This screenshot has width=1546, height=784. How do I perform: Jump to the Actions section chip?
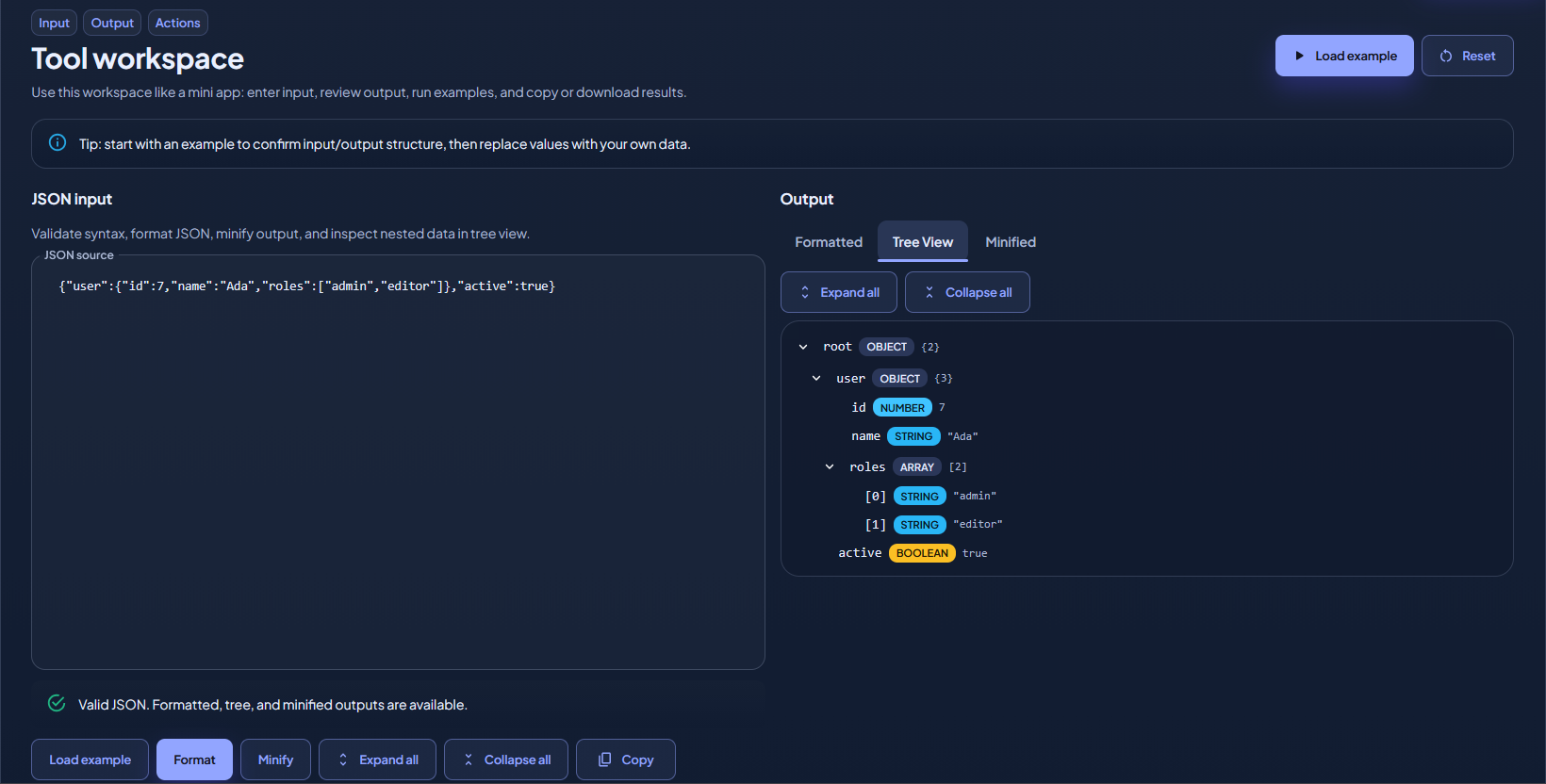click(x=178, y=23)
